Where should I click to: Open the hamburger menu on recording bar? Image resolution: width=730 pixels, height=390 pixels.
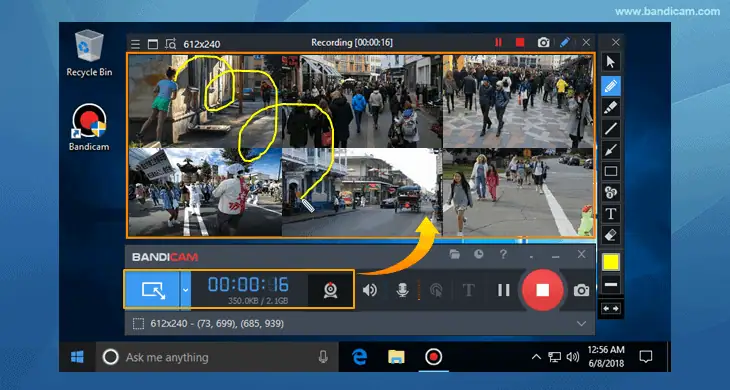[x=135, y=44]
